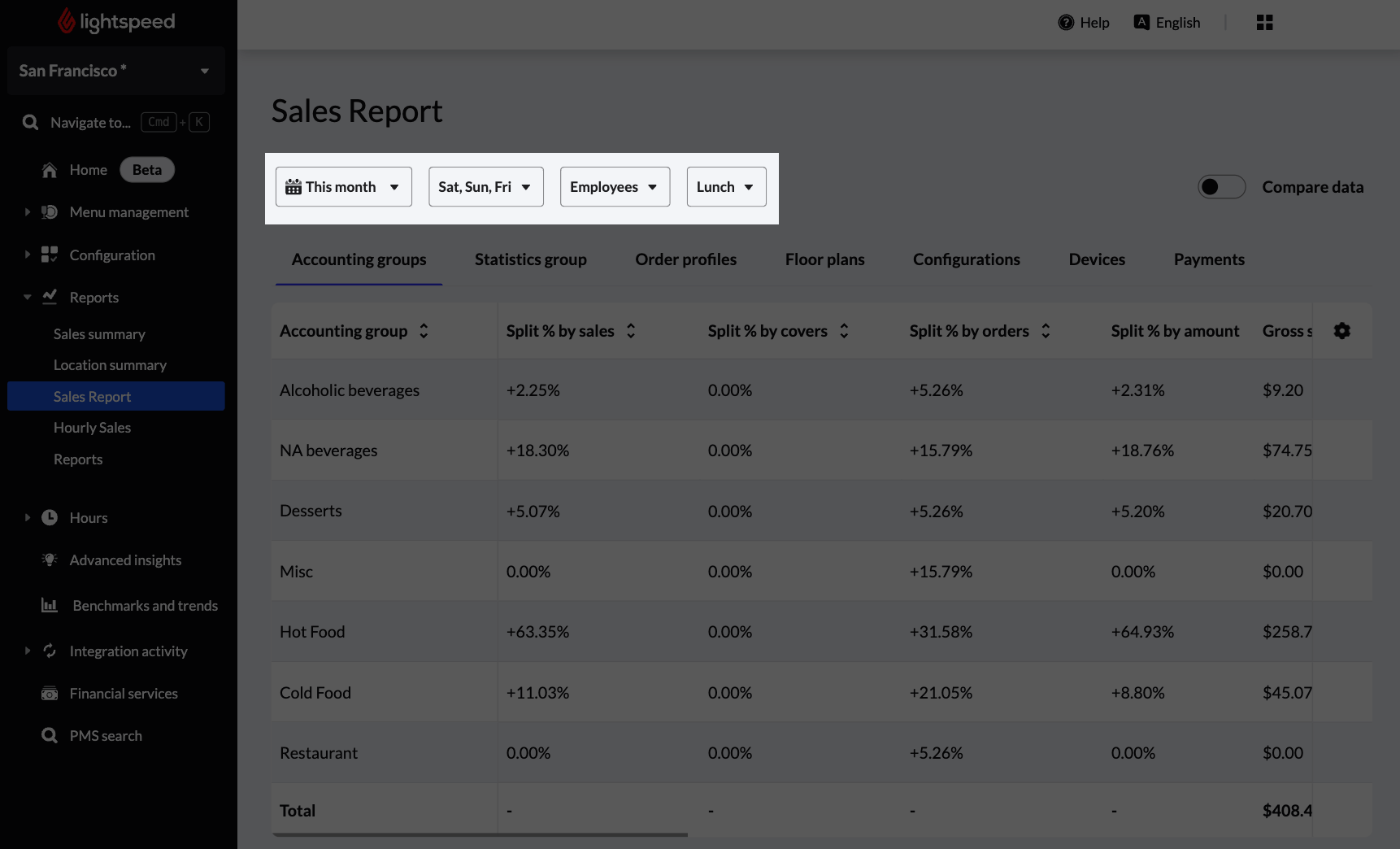Click the PMS search magnifier icon
This screenshot has width=1400, height=849.
pyautogui.click(x=50, y=735)
